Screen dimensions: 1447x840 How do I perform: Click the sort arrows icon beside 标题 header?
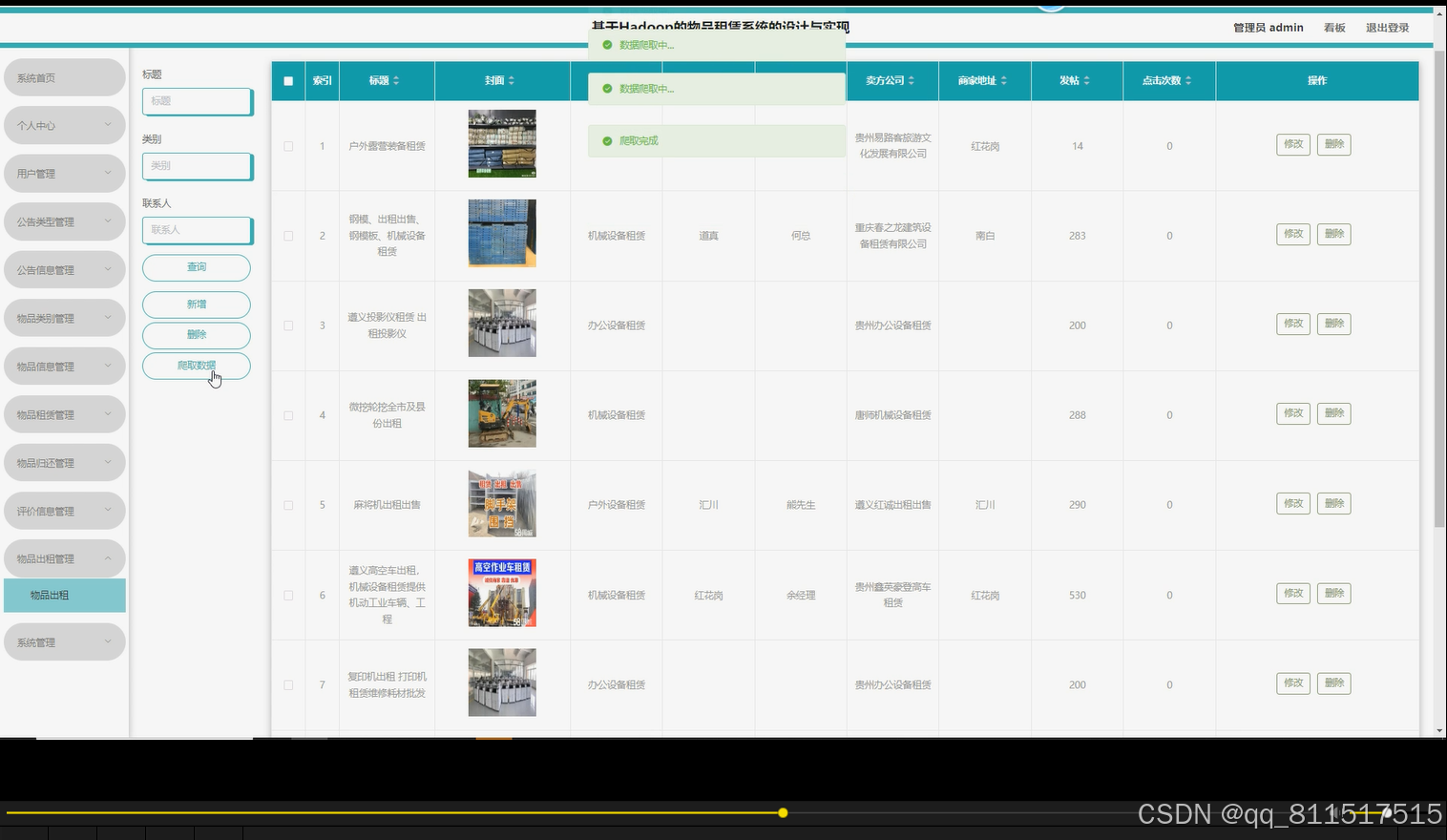click(396, 81)
